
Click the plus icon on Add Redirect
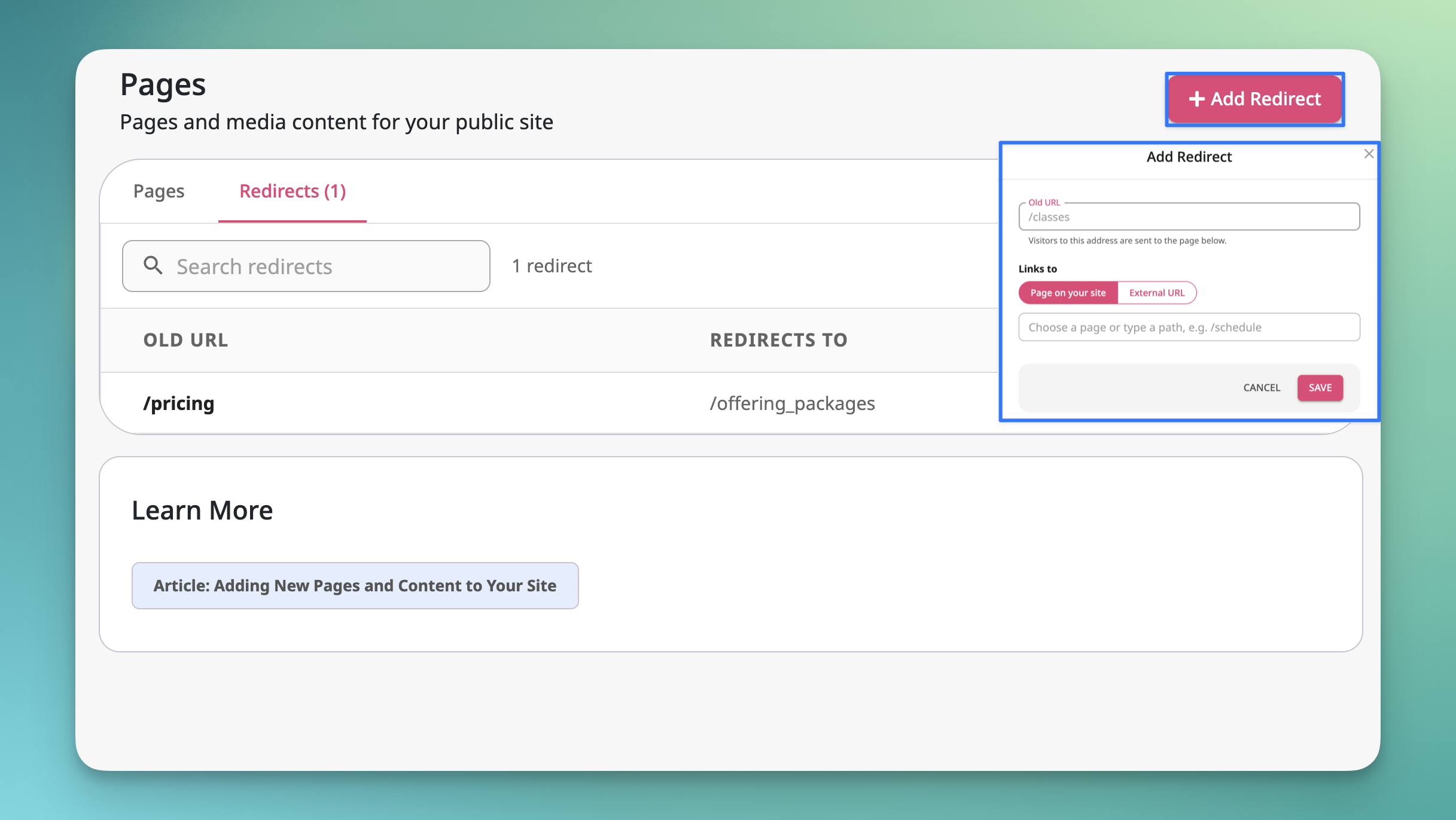(x=1196, y=99)
